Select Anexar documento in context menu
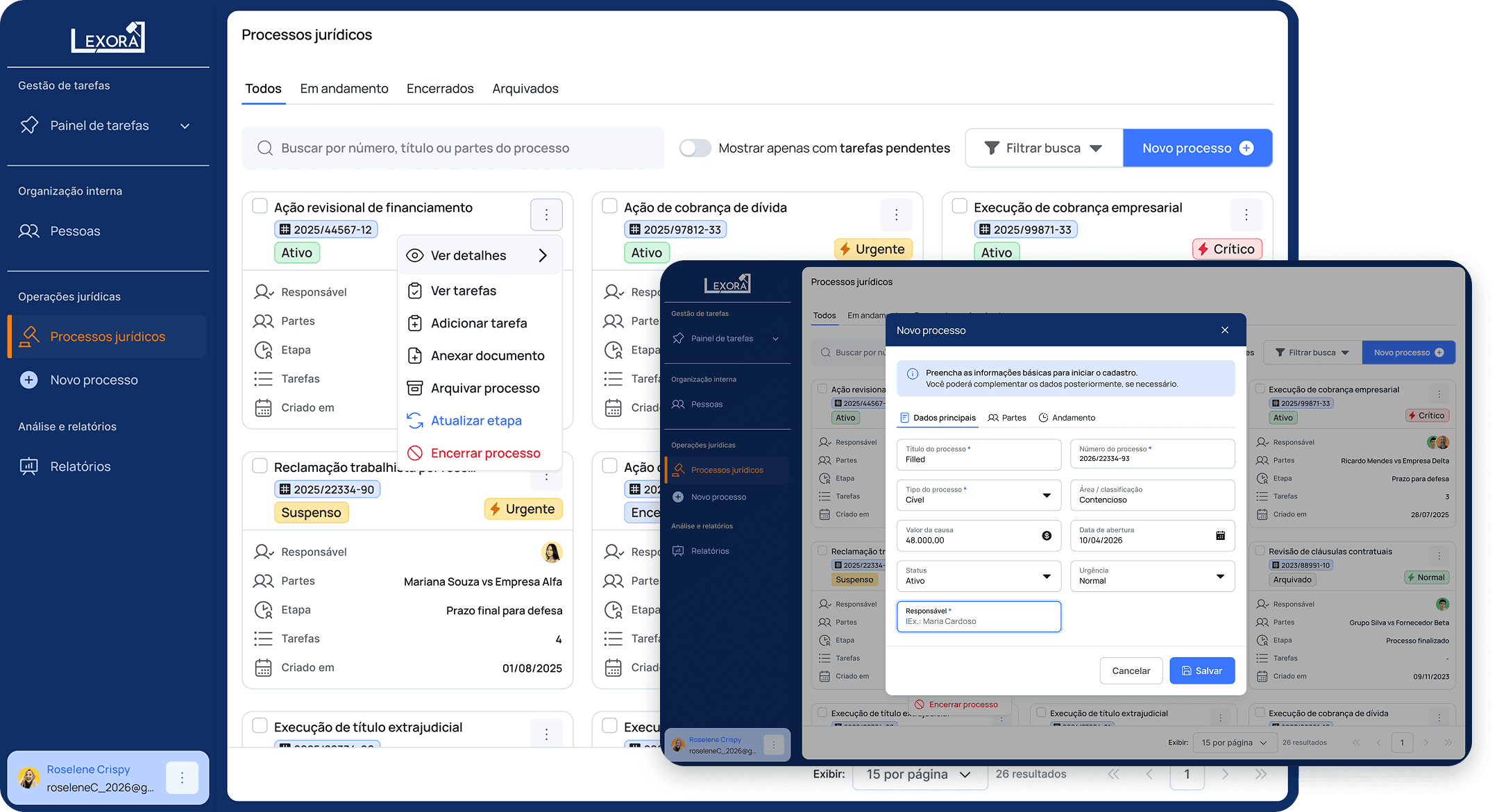This screenshot has height=812, width=1497. tap(480, 356)
